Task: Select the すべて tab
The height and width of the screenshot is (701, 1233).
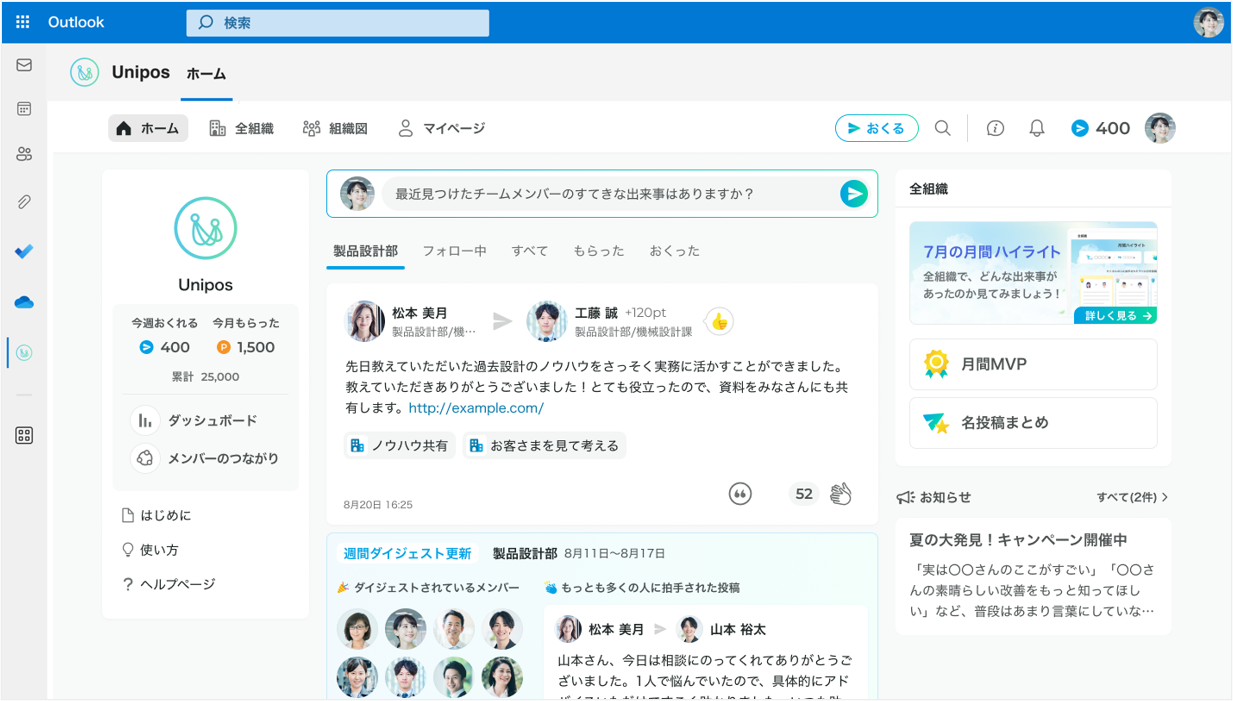Action: (x=530, y=251)
